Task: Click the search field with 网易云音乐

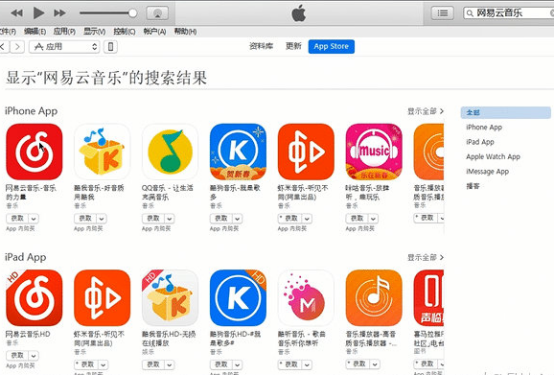Action: click(509, 13)
